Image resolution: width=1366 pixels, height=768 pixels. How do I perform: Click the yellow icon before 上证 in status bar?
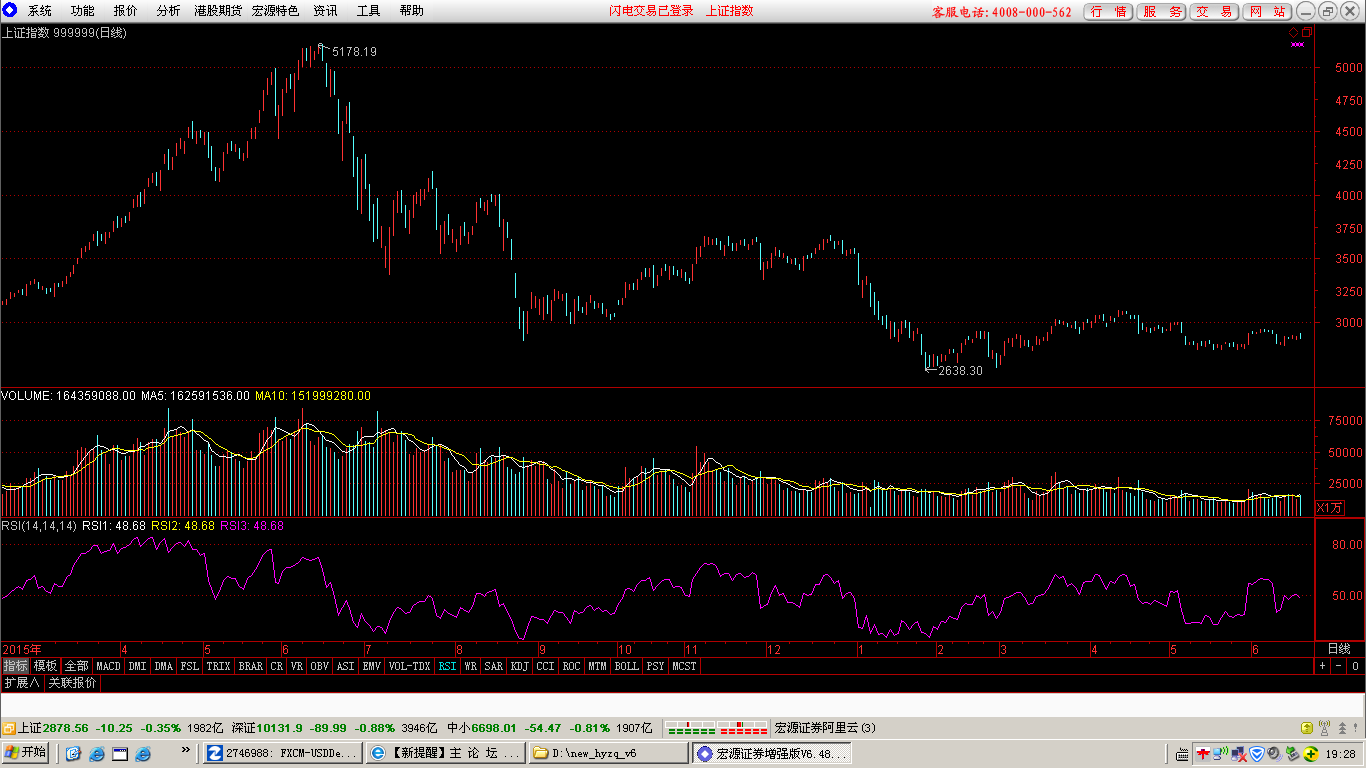click(8, 728)
